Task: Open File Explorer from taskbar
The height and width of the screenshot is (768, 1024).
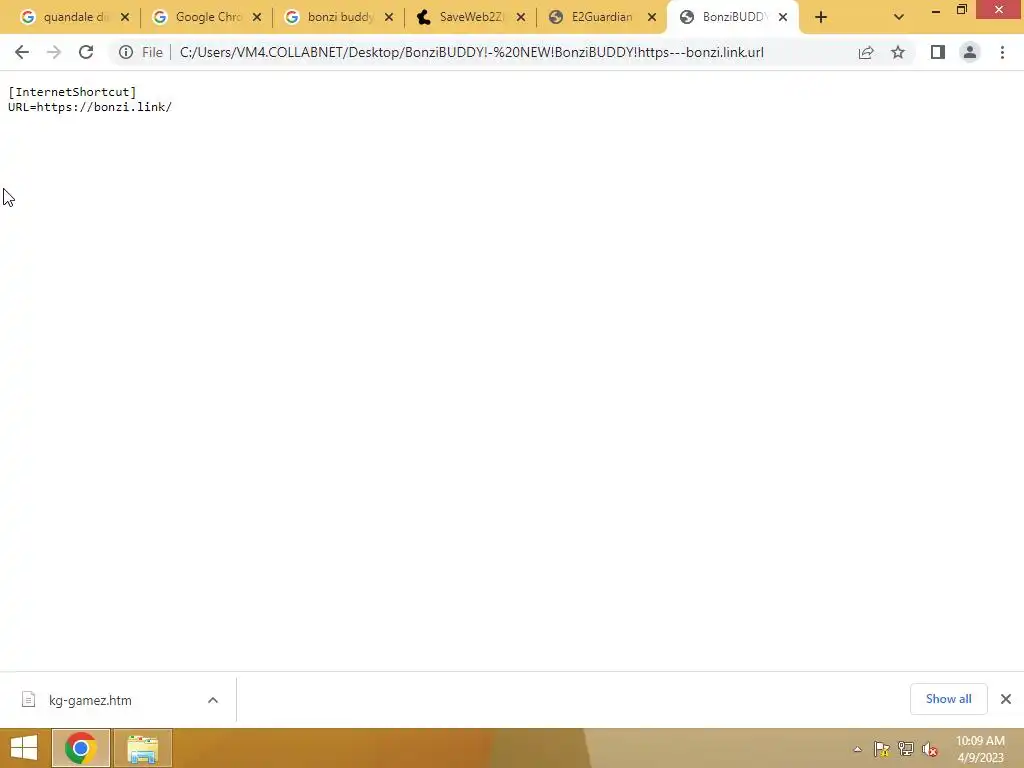Action: coord(143,748)
